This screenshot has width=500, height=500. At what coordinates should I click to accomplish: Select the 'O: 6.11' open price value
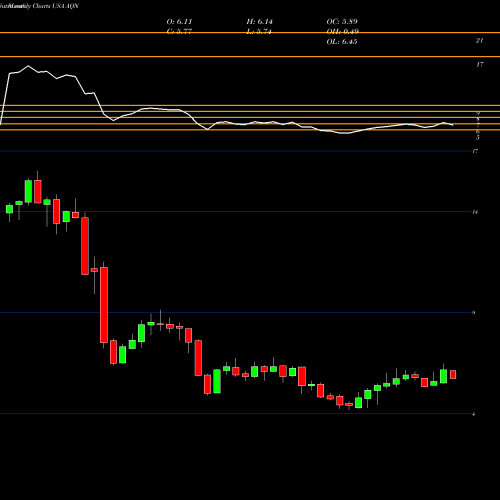coord(179,22)
